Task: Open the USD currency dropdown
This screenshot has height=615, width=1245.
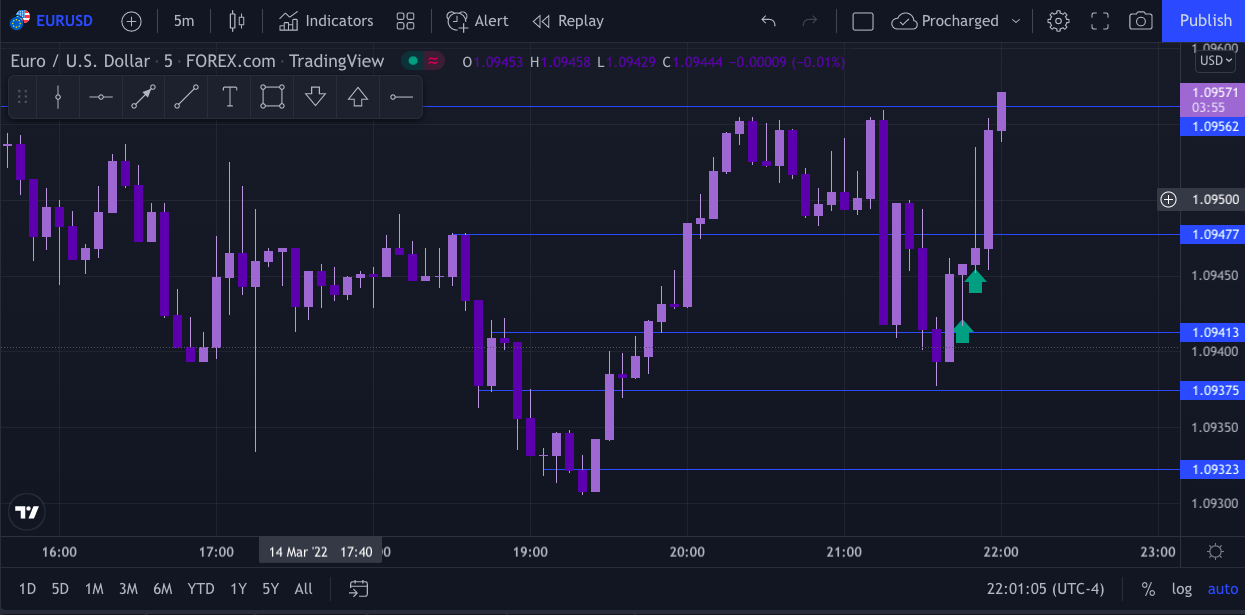Action: tap(1216, 61)
